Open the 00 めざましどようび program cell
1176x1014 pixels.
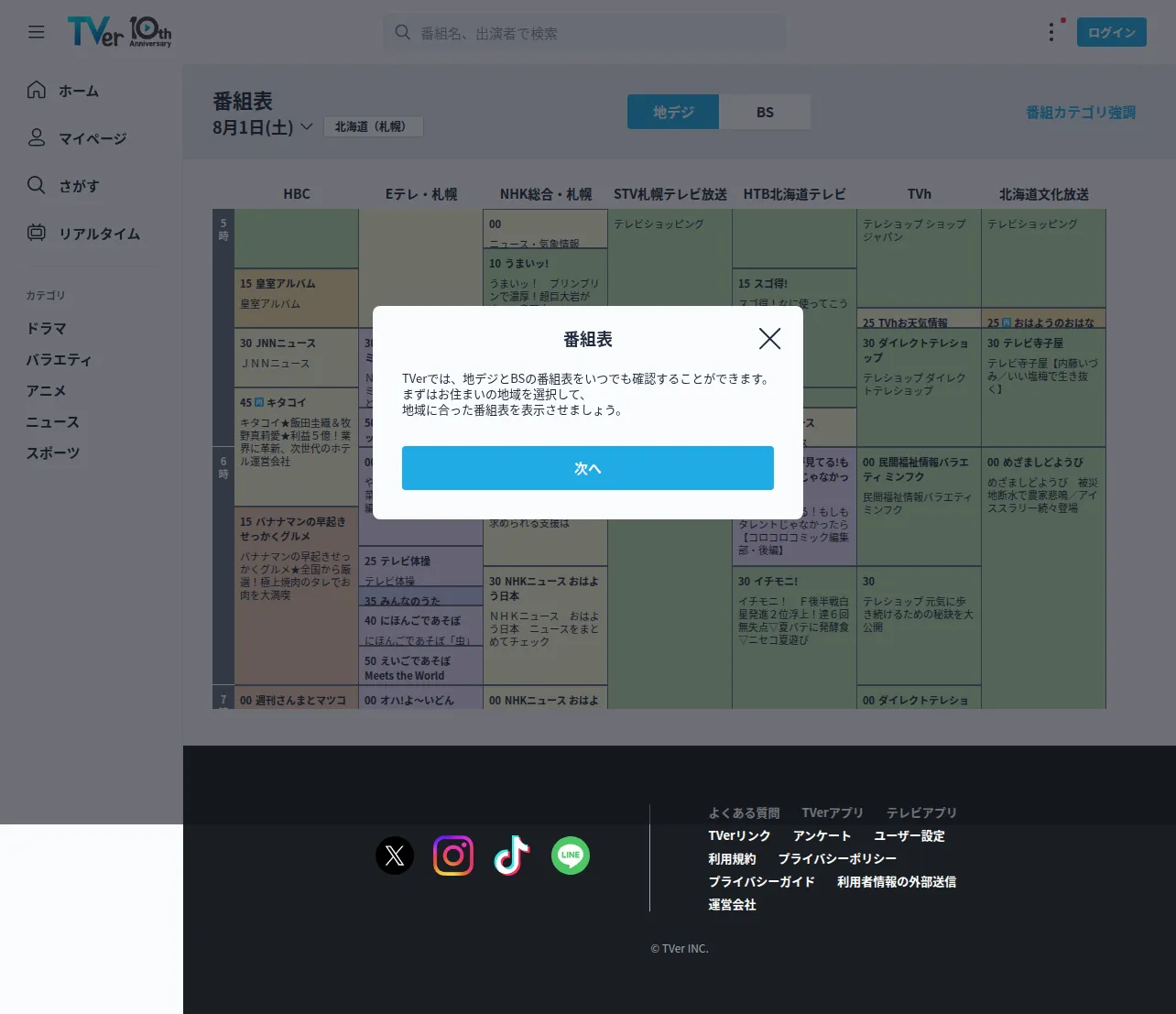(x=1044, y=577)
